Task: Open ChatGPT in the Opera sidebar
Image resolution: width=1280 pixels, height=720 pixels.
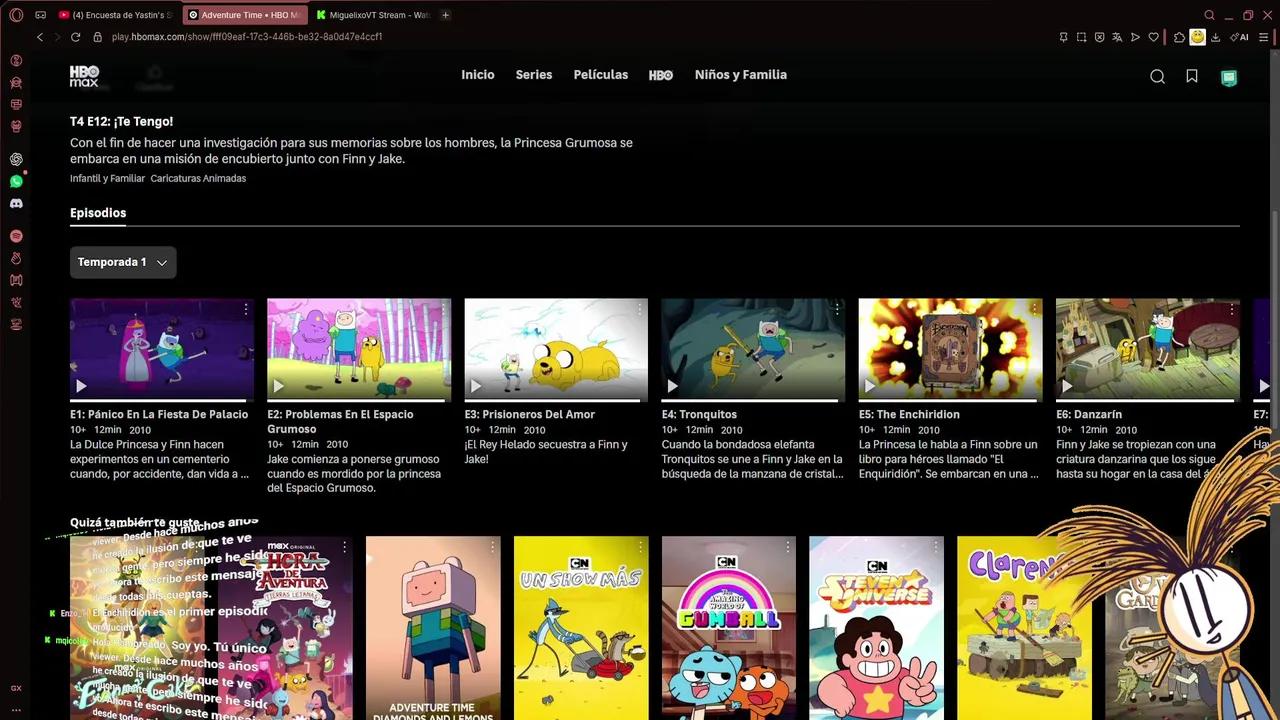Action: 16,159
